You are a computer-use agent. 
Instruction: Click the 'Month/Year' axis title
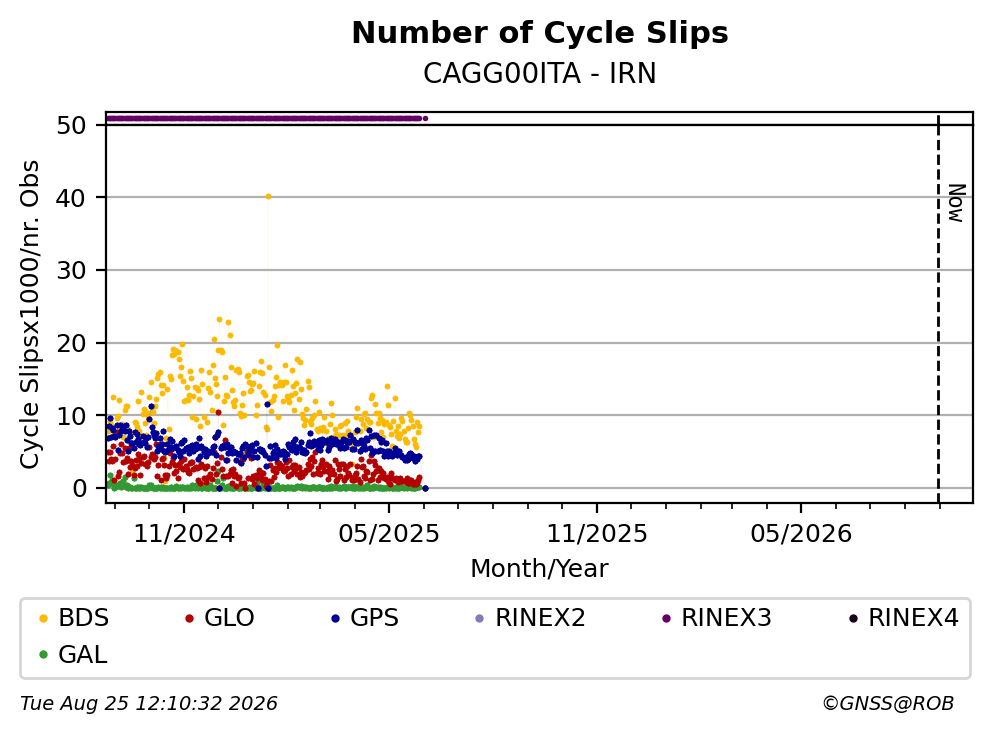(539, 569)
